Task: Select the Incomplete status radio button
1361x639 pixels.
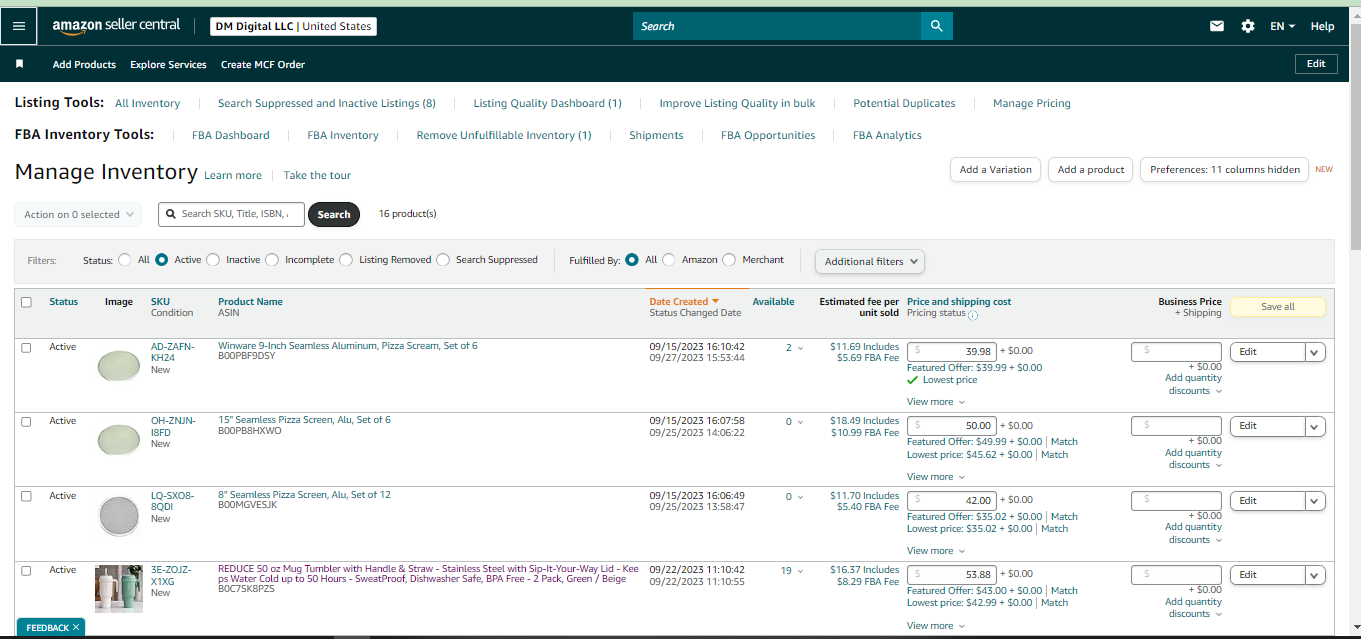Action: click(x=272, y=260)
